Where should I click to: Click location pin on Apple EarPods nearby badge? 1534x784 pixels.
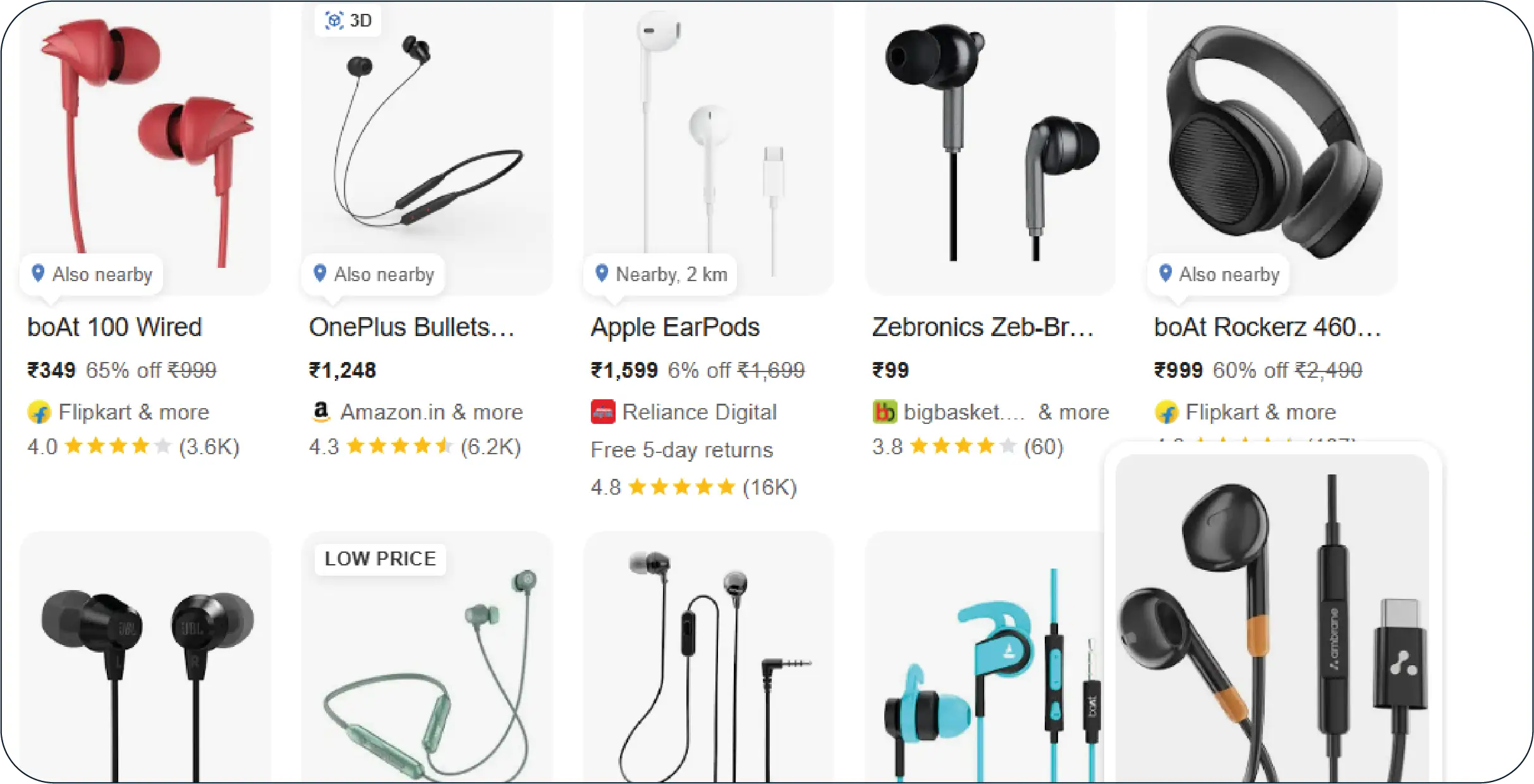click(x=602, y=274)
